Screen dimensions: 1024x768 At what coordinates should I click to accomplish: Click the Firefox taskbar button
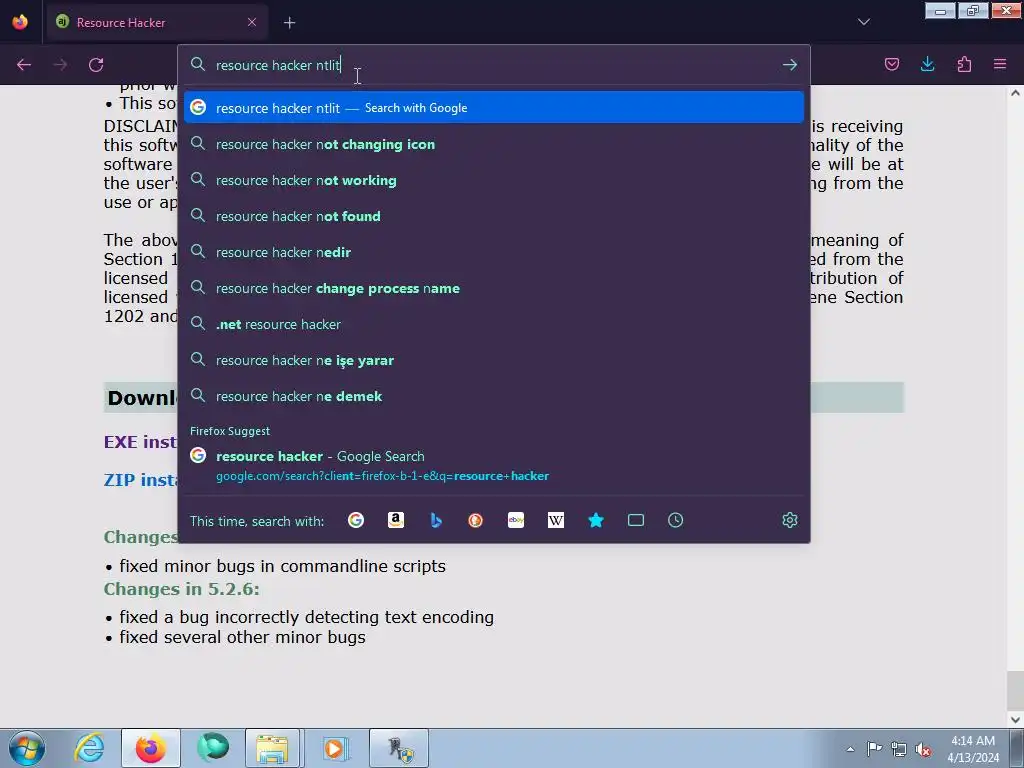pyautogui.click(x=151, y=748)
